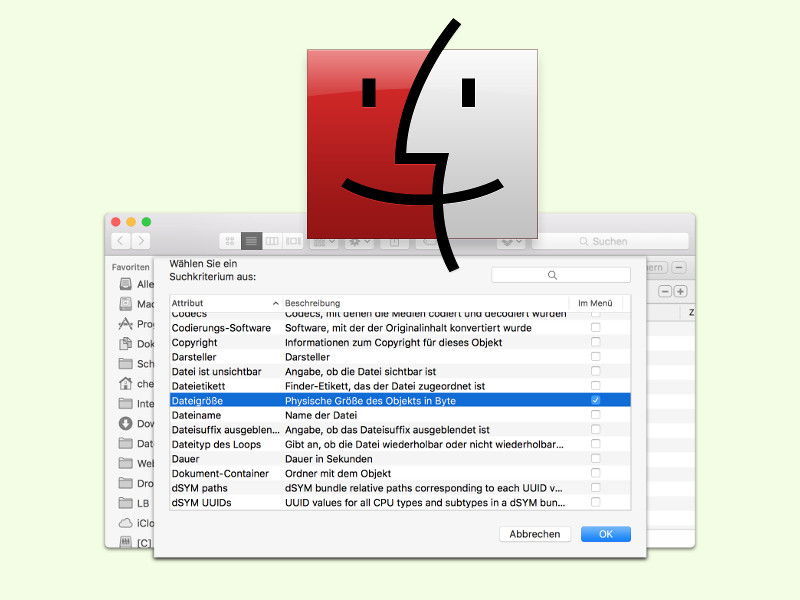Tick the Dokument-Container checkbox
800x600 pixels.
click(x=595, y=473)
